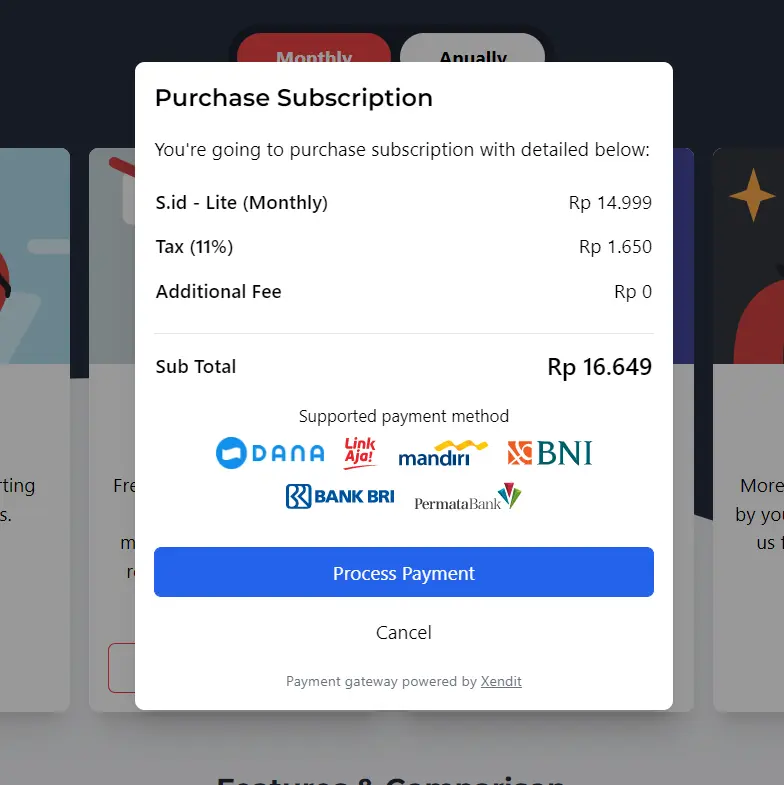Click the Supported payment method label
Screen dimensions: 784x785
click(404, 416)
